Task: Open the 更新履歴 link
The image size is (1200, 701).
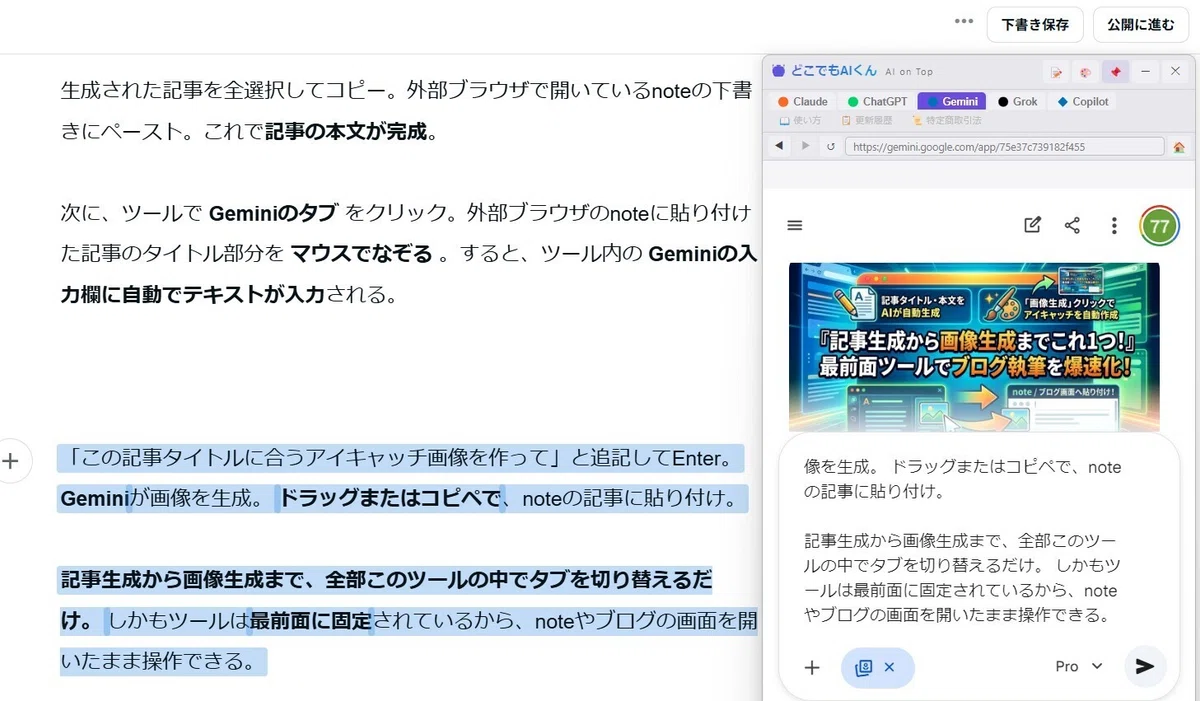Action: (x=866, y=120)
